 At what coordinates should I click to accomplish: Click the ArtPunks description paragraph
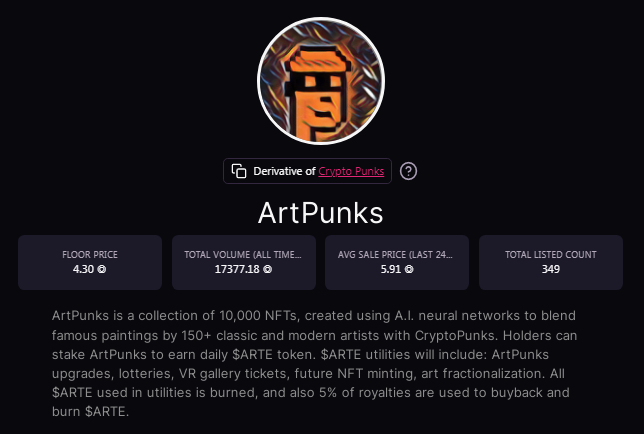315,363
